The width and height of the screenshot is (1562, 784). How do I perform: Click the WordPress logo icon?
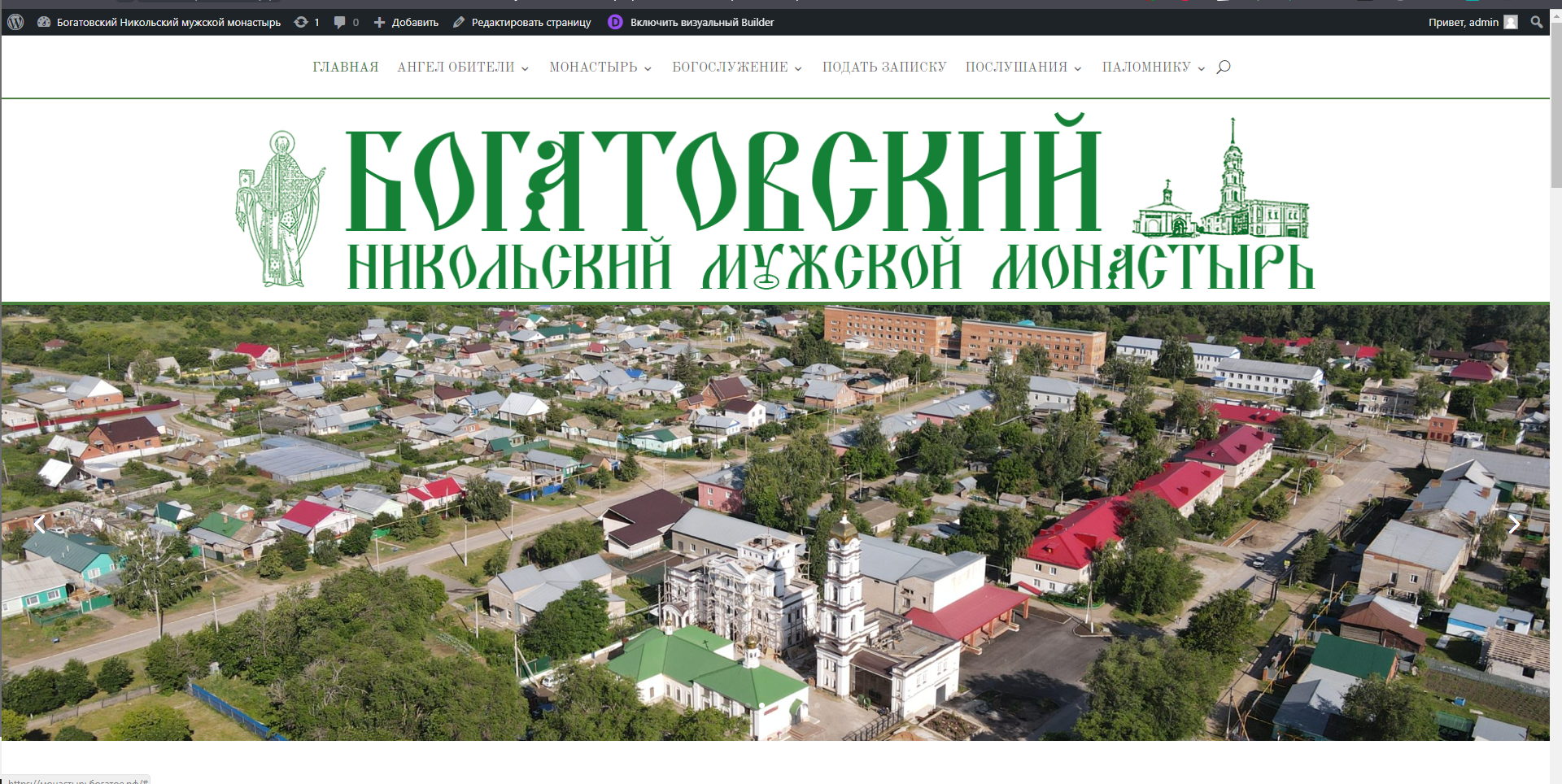pyautogui.click(x=15, y=23)
